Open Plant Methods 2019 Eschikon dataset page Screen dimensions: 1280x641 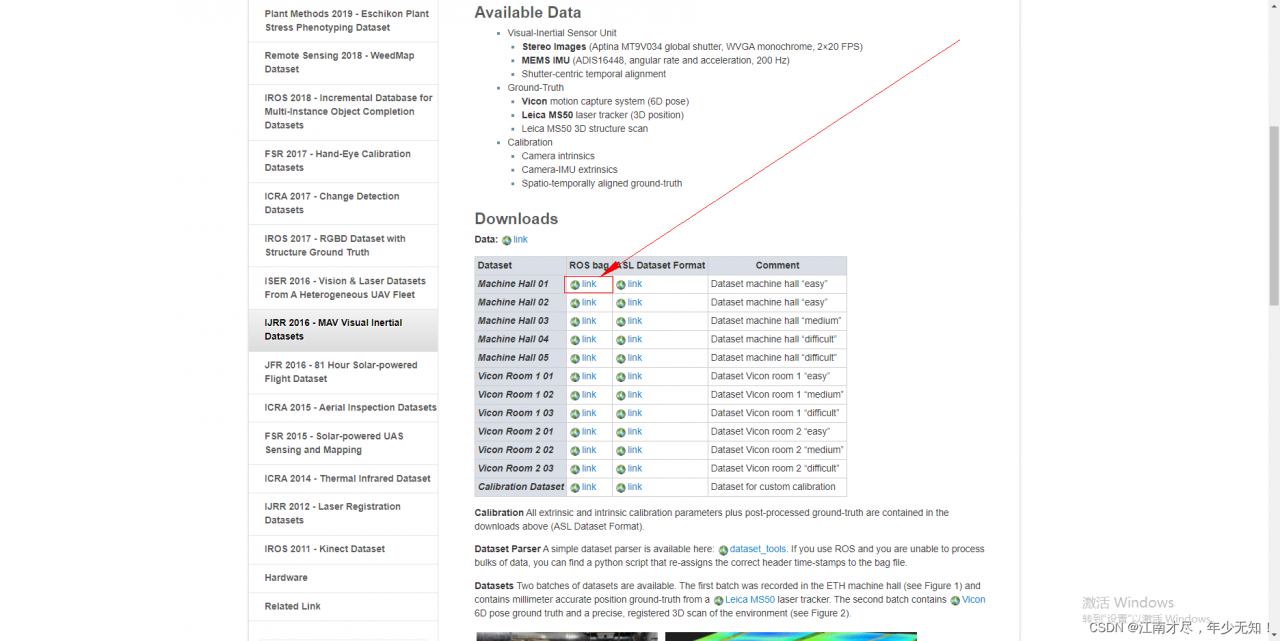click(x=343, y=21)
